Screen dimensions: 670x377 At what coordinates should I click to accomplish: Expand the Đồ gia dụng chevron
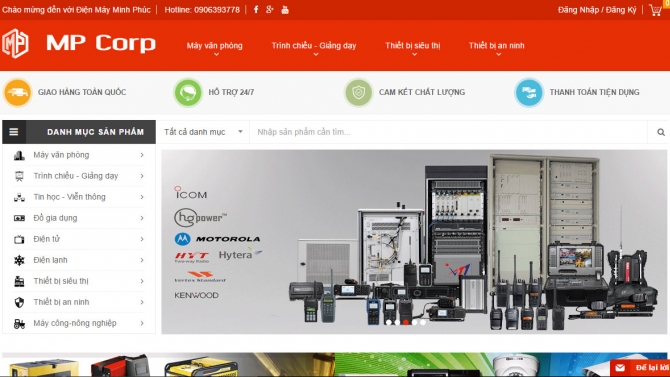[x=142, y=218]
